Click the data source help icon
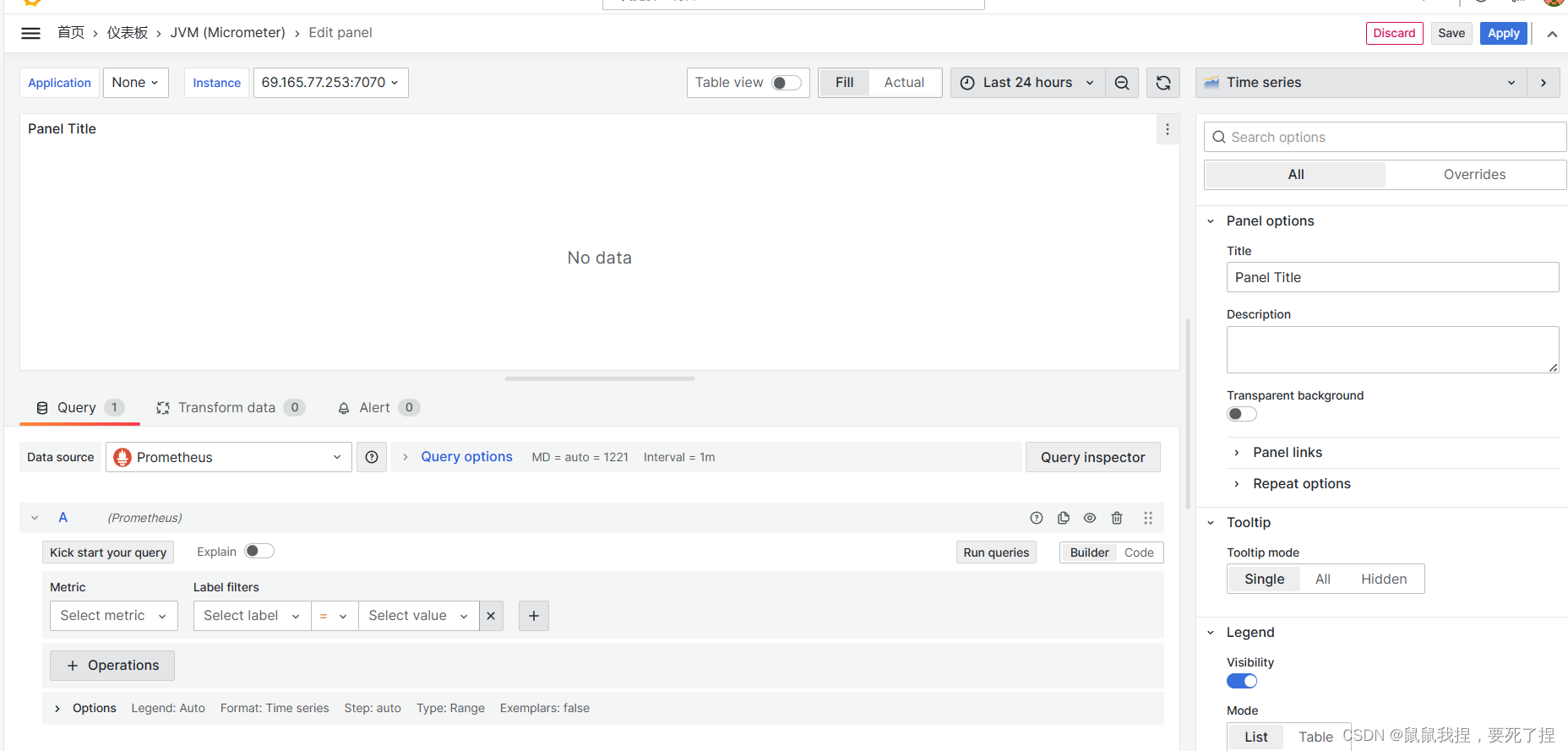This screenshot has width=1568, height=751. coord(372,457)
